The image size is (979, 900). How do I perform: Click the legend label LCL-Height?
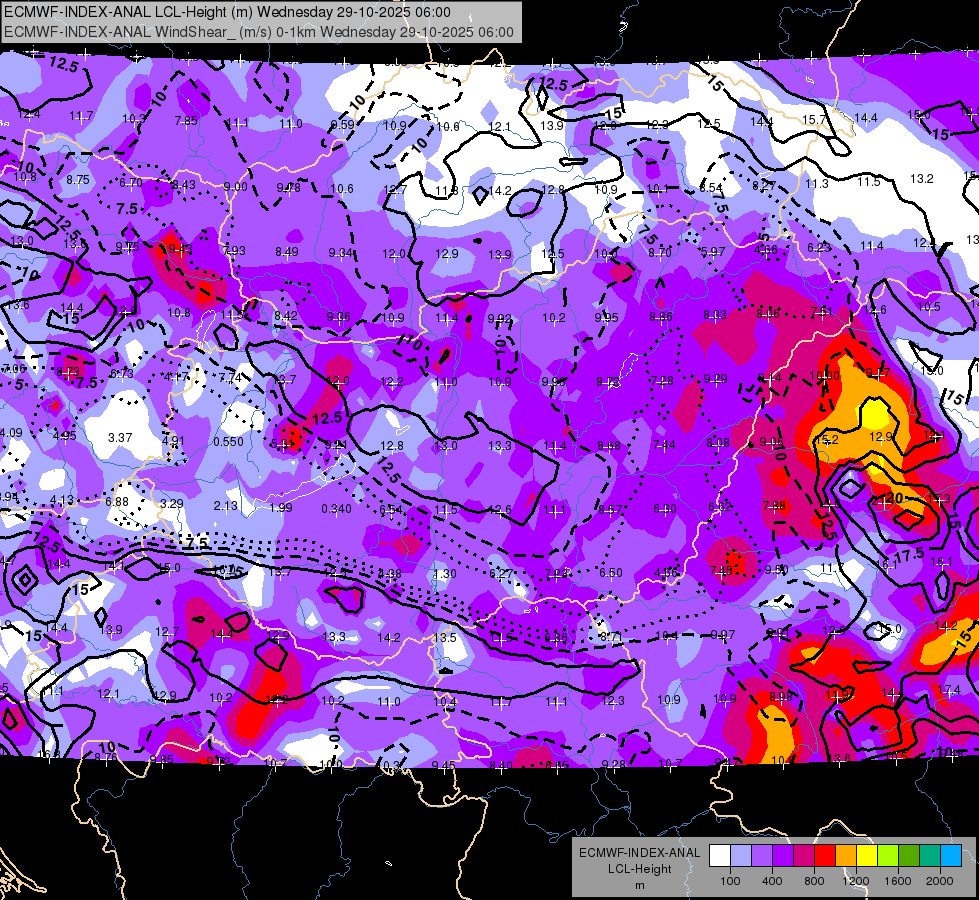(639, 869)
